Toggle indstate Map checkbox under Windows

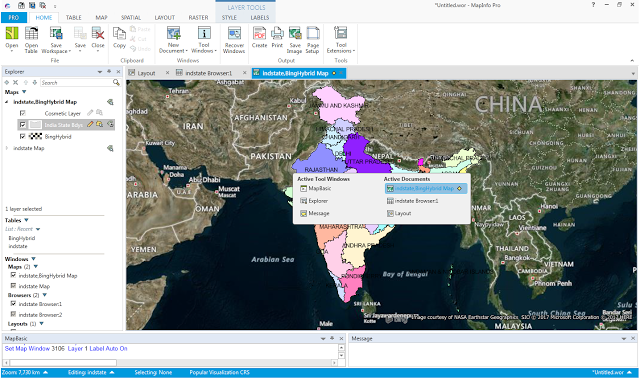(x=13, y=286)
